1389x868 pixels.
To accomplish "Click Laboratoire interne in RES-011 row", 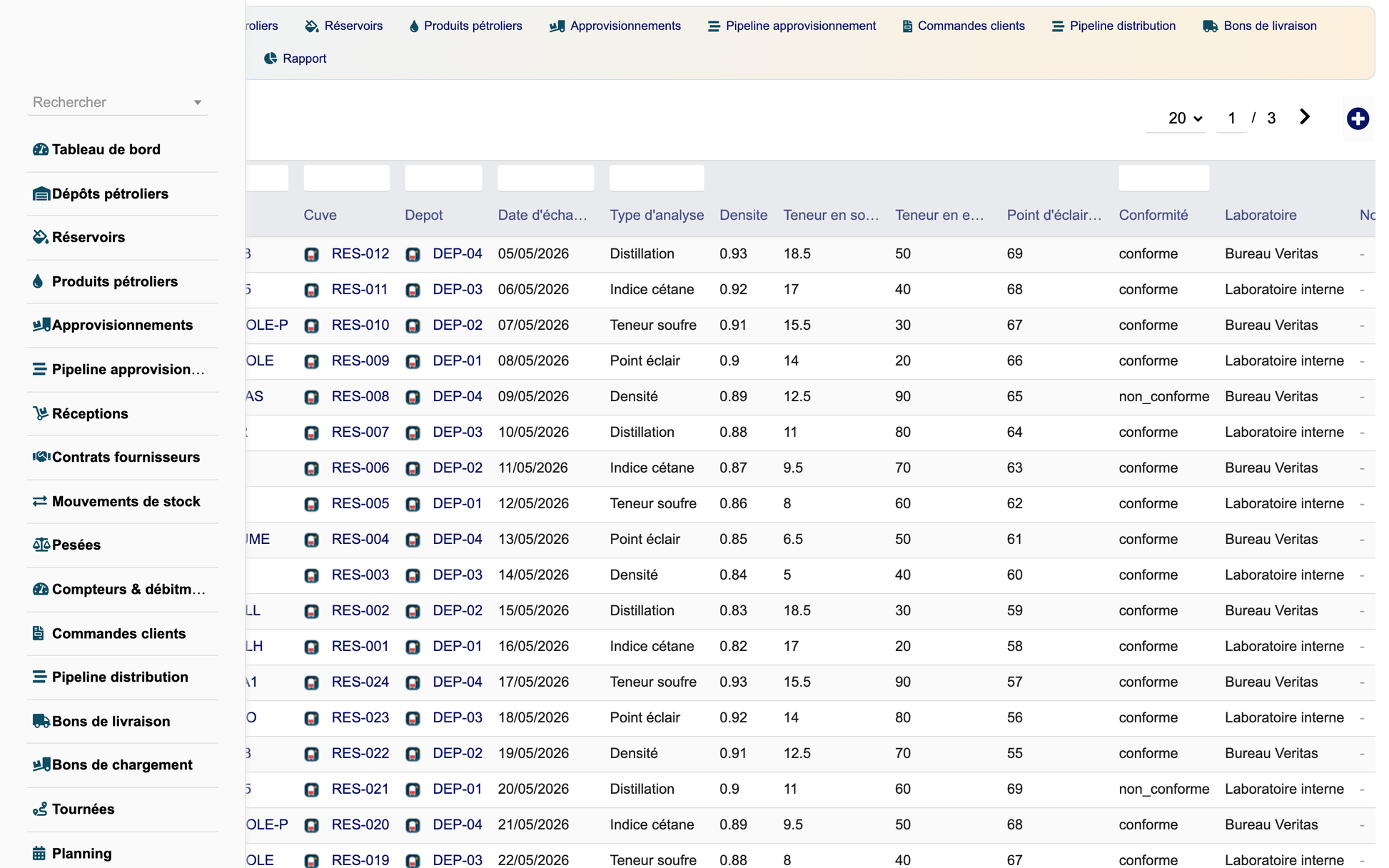I will (x=1284, y=289).
